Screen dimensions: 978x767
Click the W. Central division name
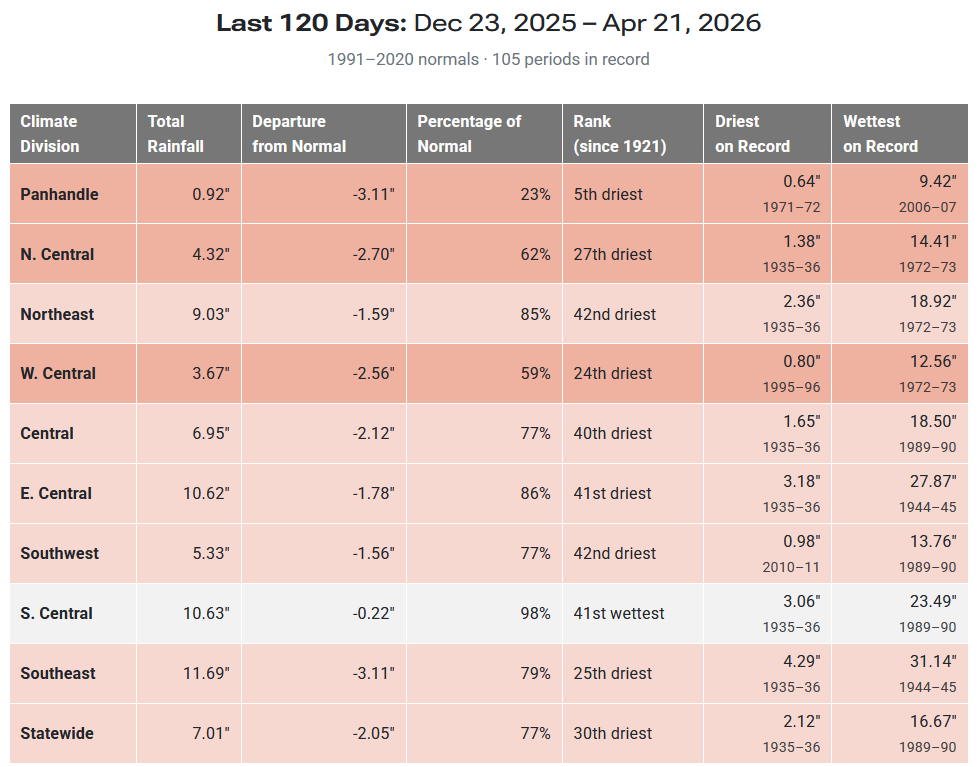(58, 374)
